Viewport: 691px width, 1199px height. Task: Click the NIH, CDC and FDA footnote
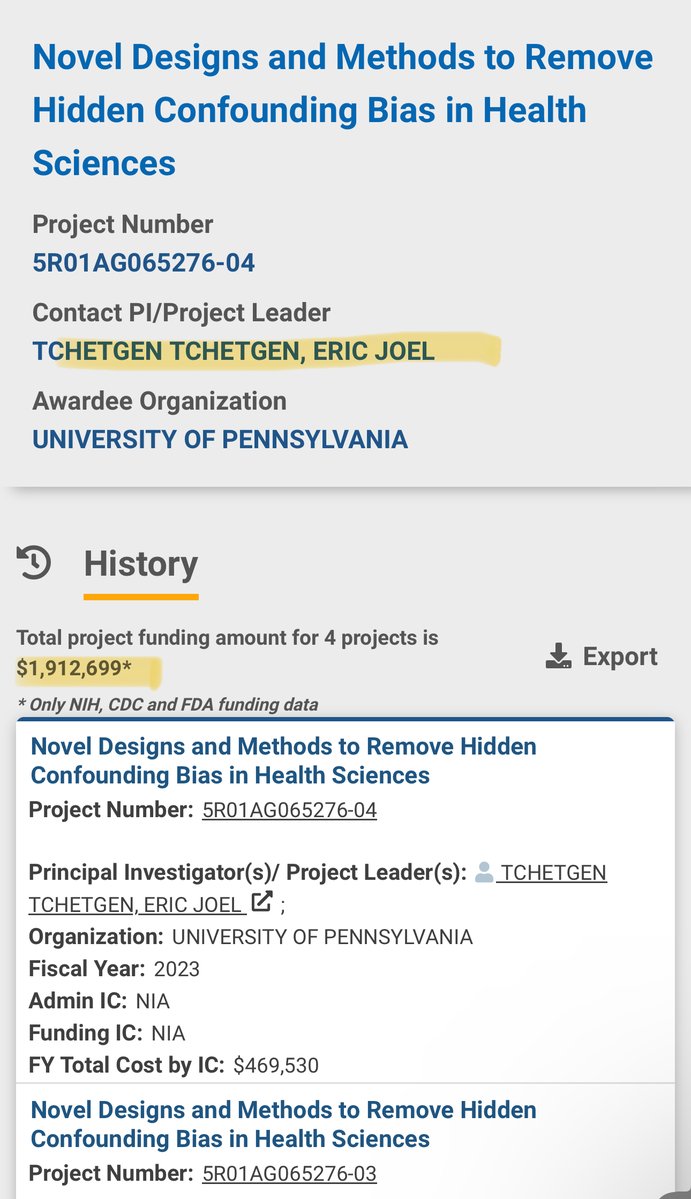pos(167,705)
